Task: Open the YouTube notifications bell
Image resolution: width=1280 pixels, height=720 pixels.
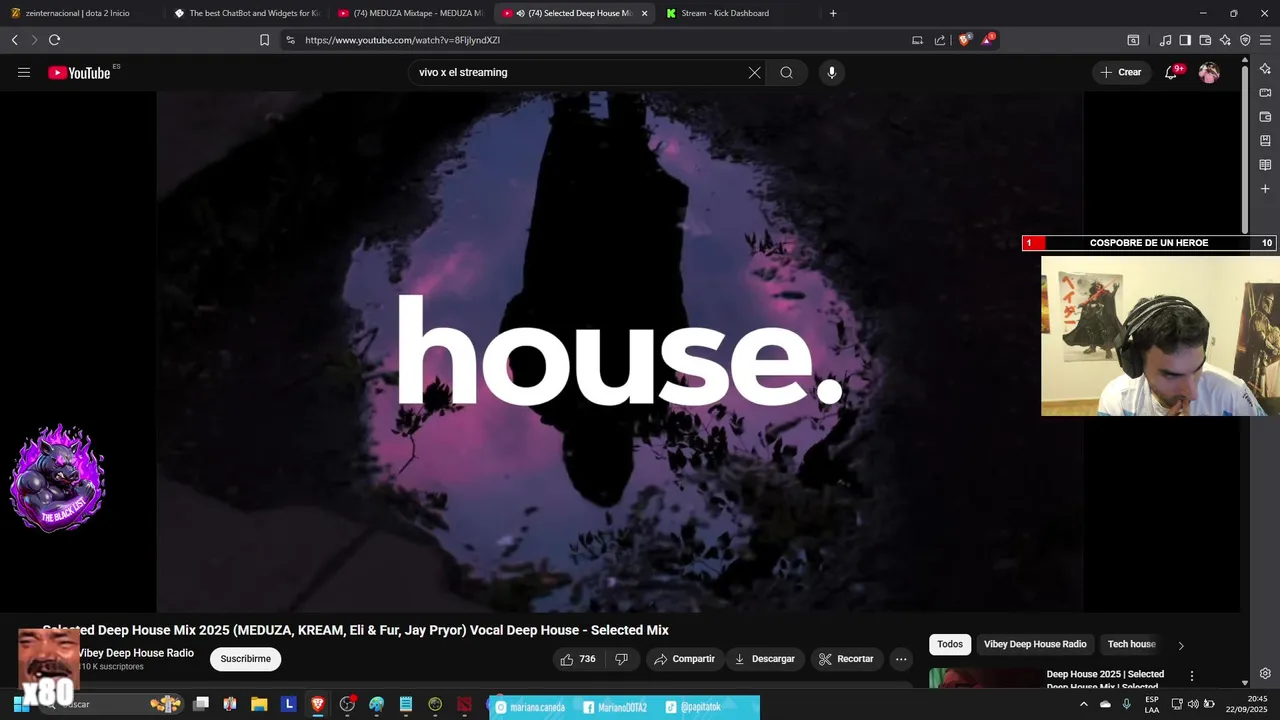Action: (x=1171, y=72)
